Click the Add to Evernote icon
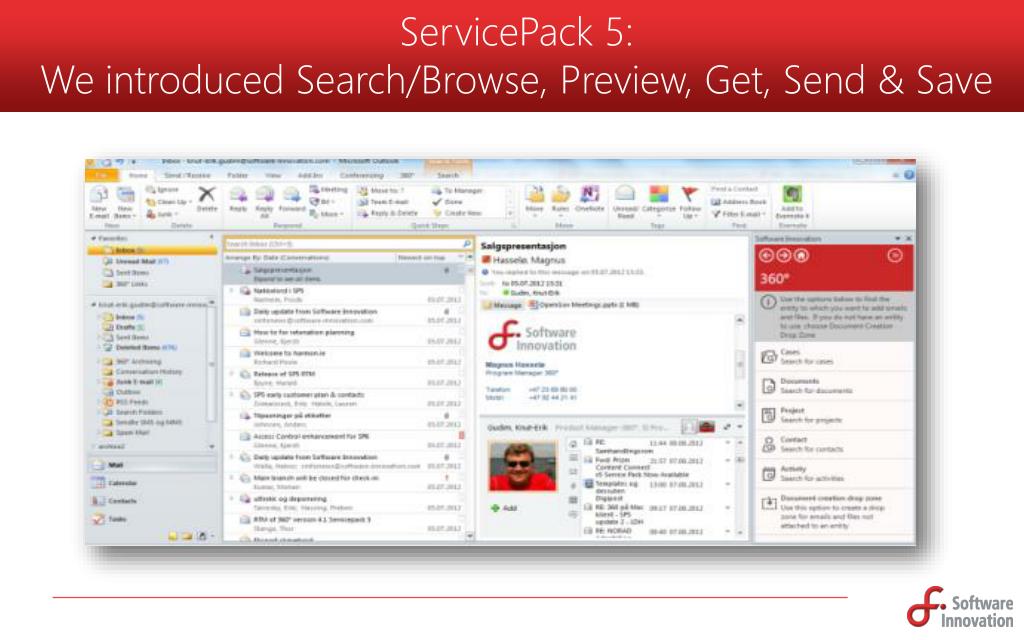The width and height of the screenshot is (1024, 640). pos(792,194)
